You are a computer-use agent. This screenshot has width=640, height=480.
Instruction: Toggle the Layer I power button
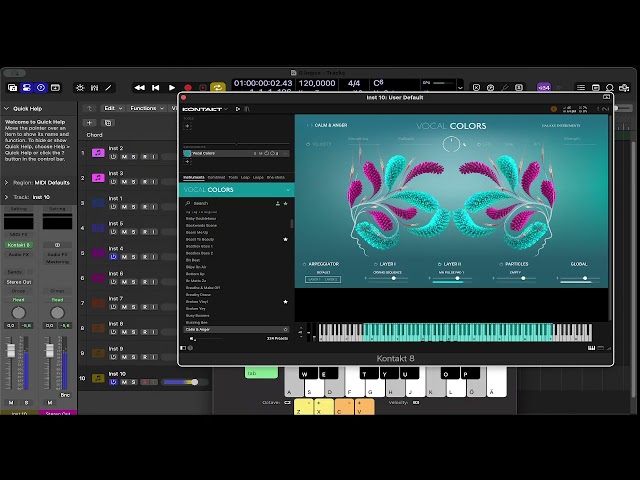(x=376, y=264)
